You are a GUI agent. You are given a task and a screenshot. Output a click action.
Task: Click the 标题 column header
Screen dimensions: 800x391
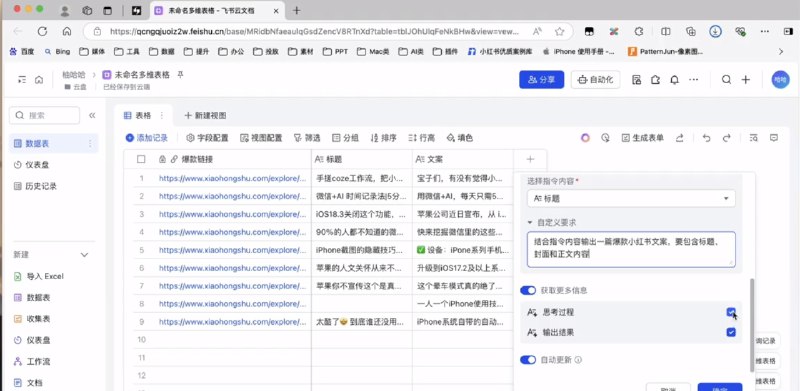(x=362, y=159)
